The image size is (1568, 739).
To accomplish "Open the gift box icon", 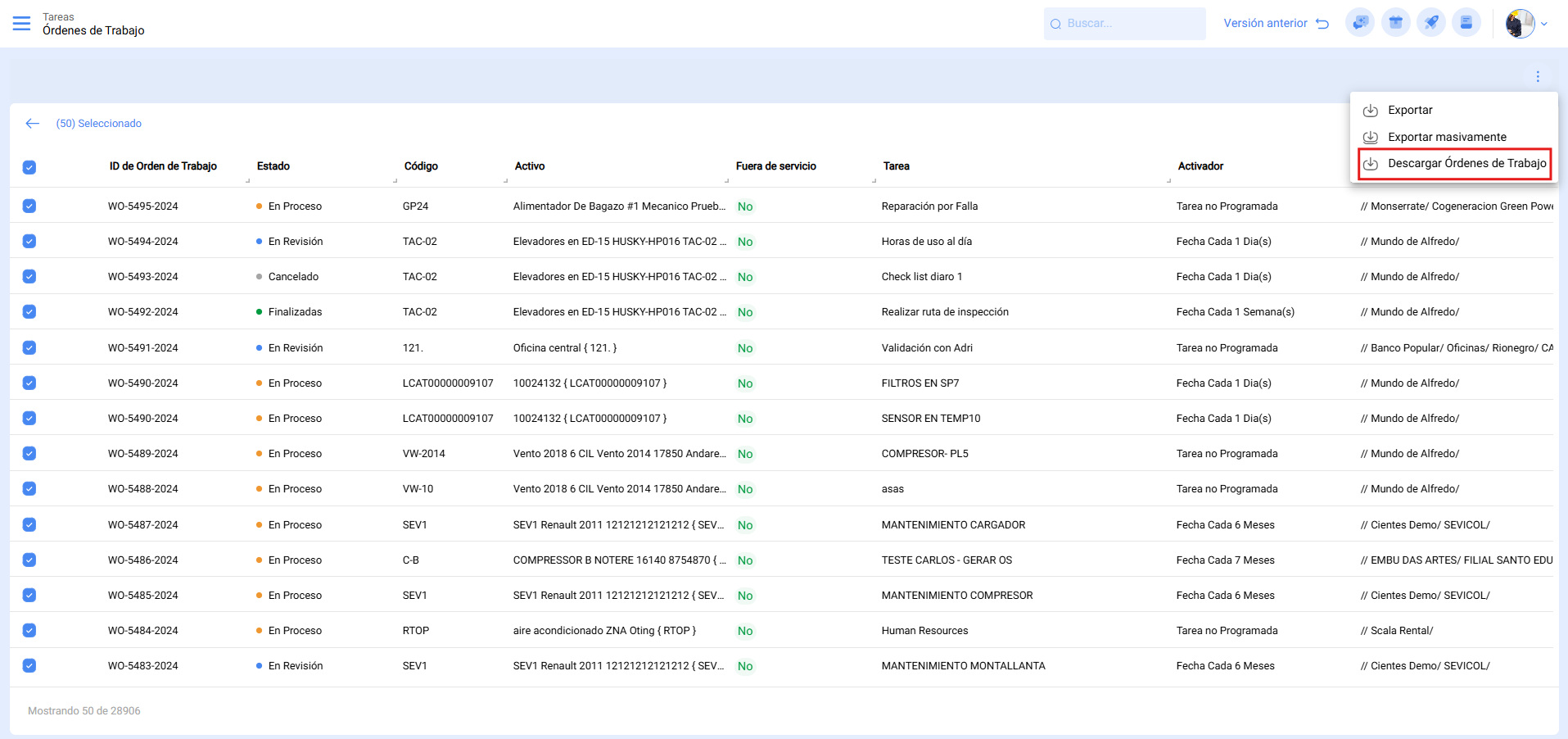I will pyautogui.click(x=1395, y=23).
